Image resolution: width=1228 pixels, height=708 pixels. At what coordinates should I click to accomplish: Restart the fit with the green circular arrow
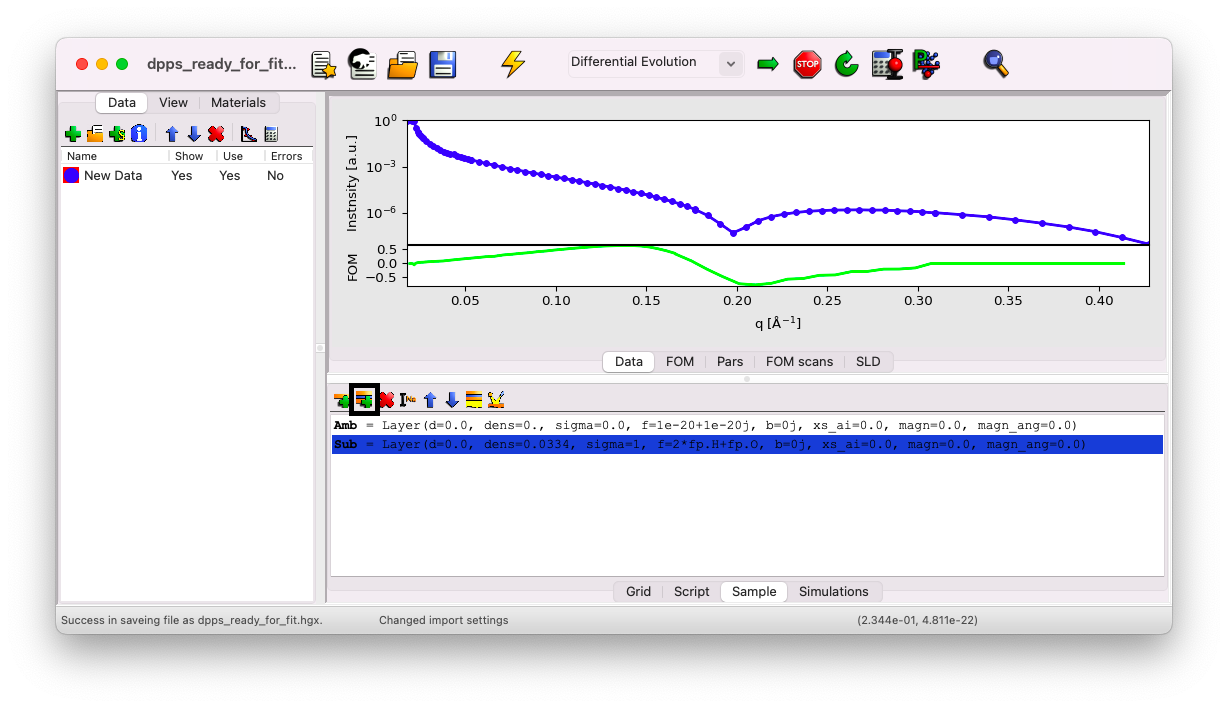(847, 65)
